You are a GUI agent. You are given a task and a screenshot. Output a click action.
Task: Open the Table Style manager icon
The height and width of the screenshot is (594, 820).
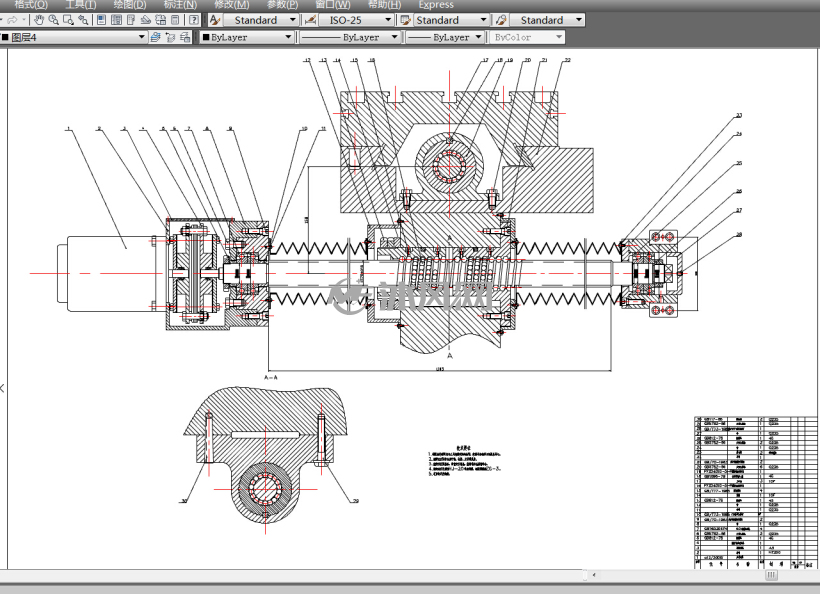tap(405, 20)
